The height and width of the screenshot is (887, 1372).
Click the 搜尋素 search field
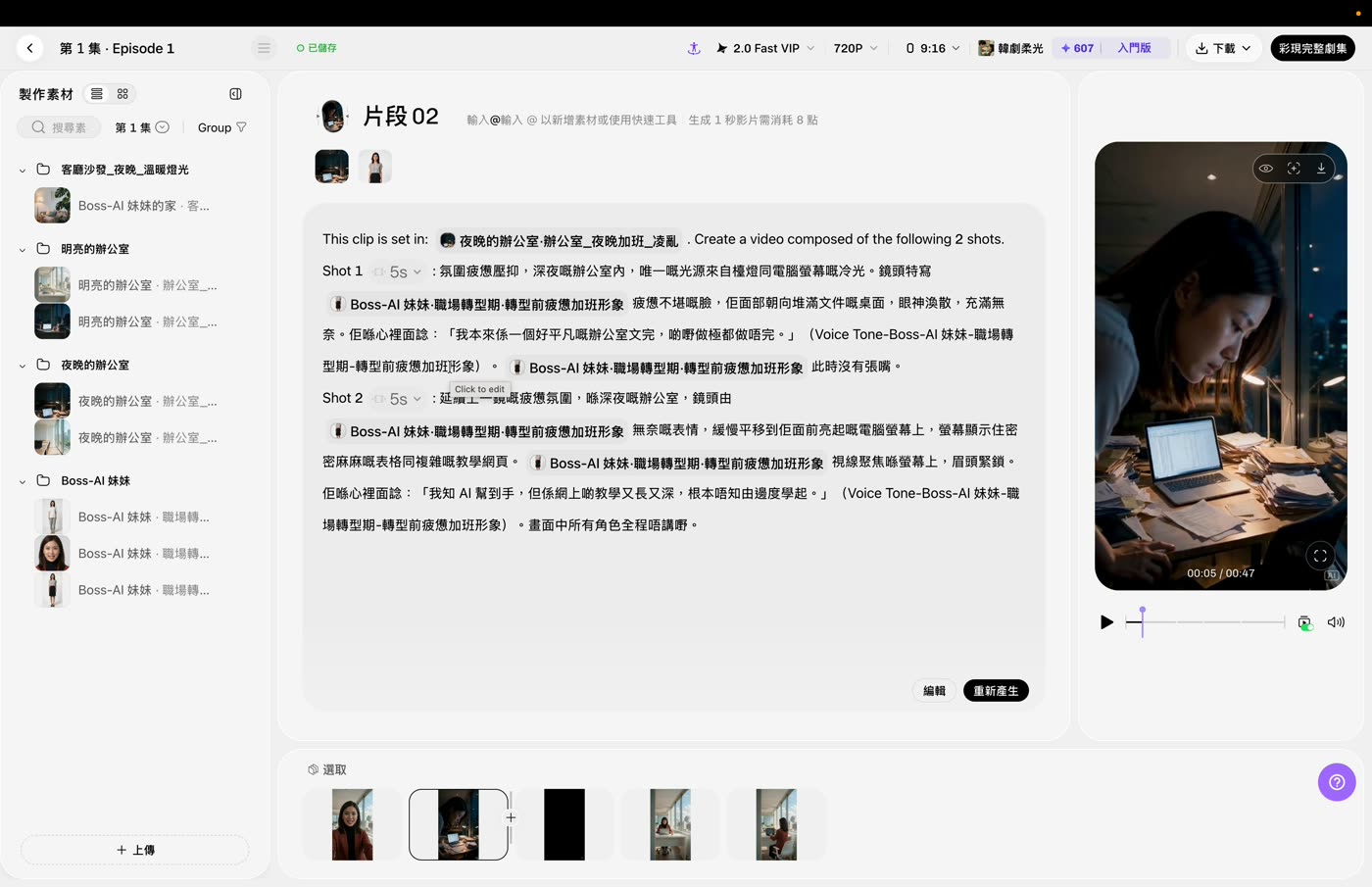tap(58, 127)
